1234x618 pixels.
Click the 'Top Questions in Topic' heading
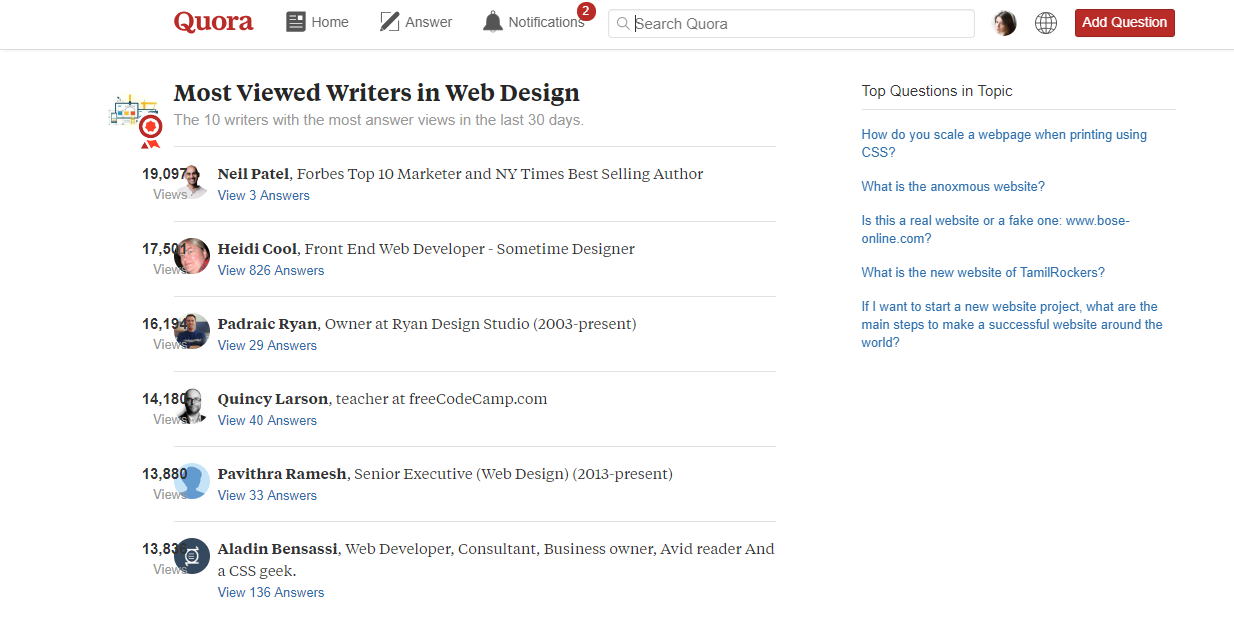tap(937, 91)
